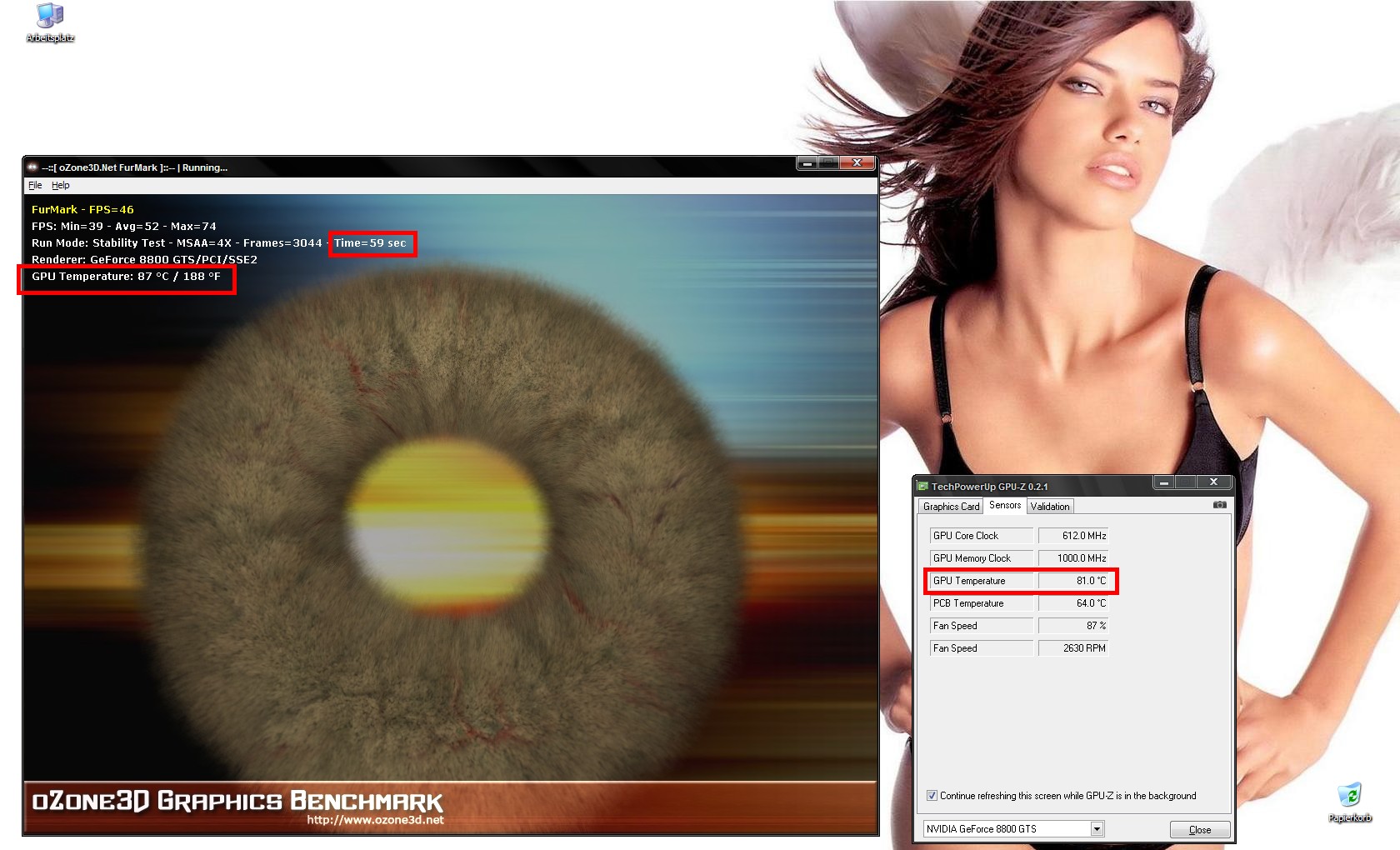Click the Close button in GPU-Z
The width and height of the screenshot is (1400, 850).
pyautogui.click(x=1200, y=830)
